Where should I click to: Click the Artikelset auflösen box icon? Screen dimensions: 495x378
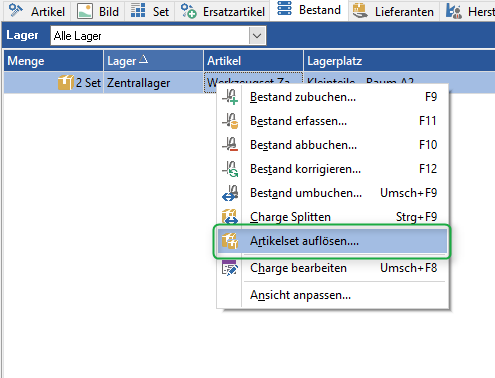click(x=230, y=241)
